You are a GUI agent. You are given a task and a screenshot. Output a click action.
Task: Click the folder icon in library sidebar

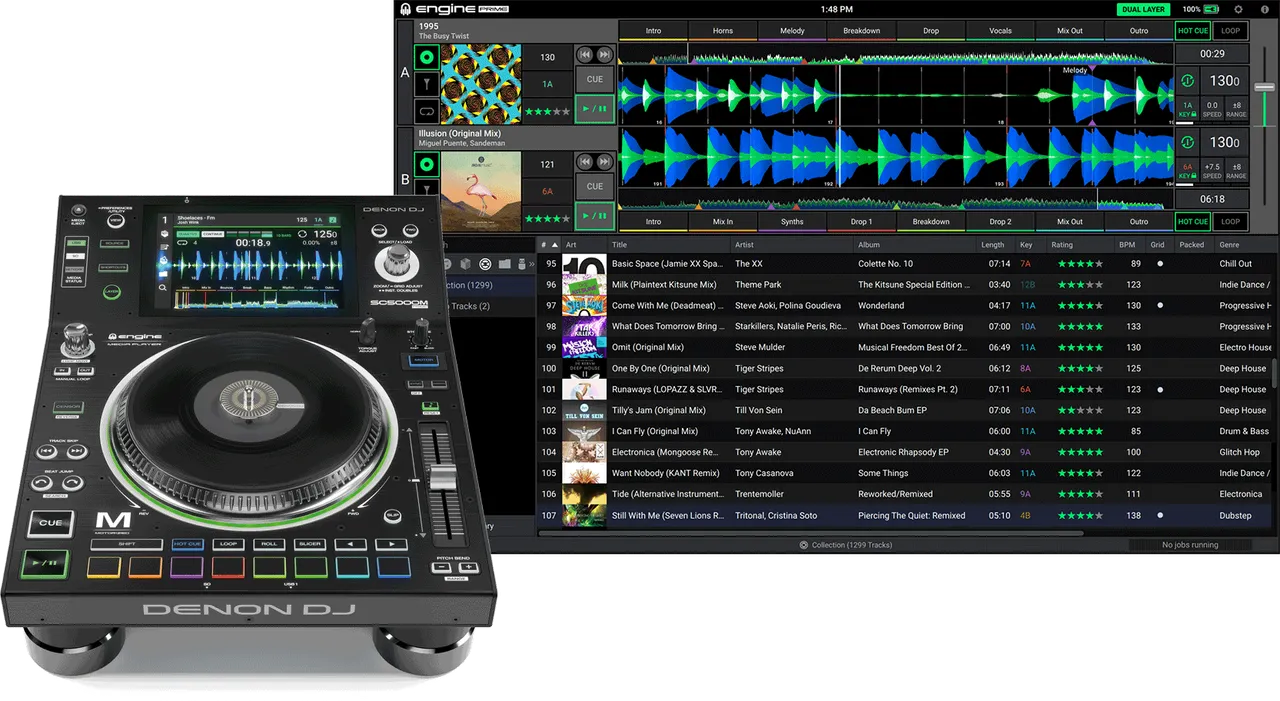tap(505, 264)
